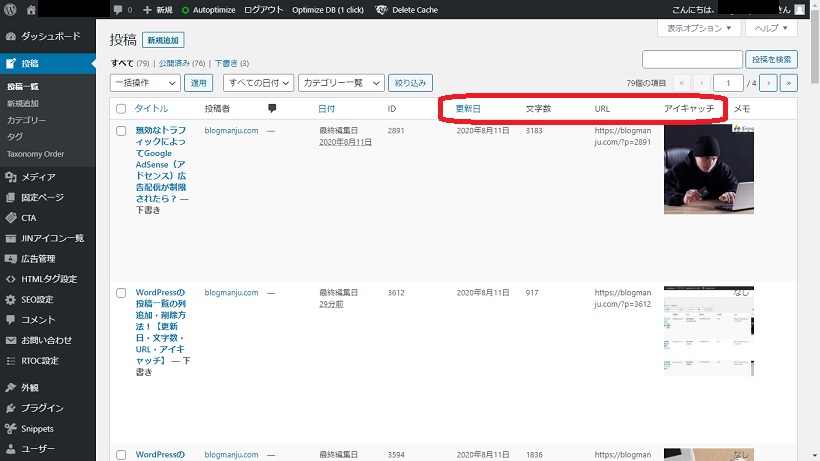820x461 pixels.
Task: Sort by タイトル column header
Action: (151, 109)
